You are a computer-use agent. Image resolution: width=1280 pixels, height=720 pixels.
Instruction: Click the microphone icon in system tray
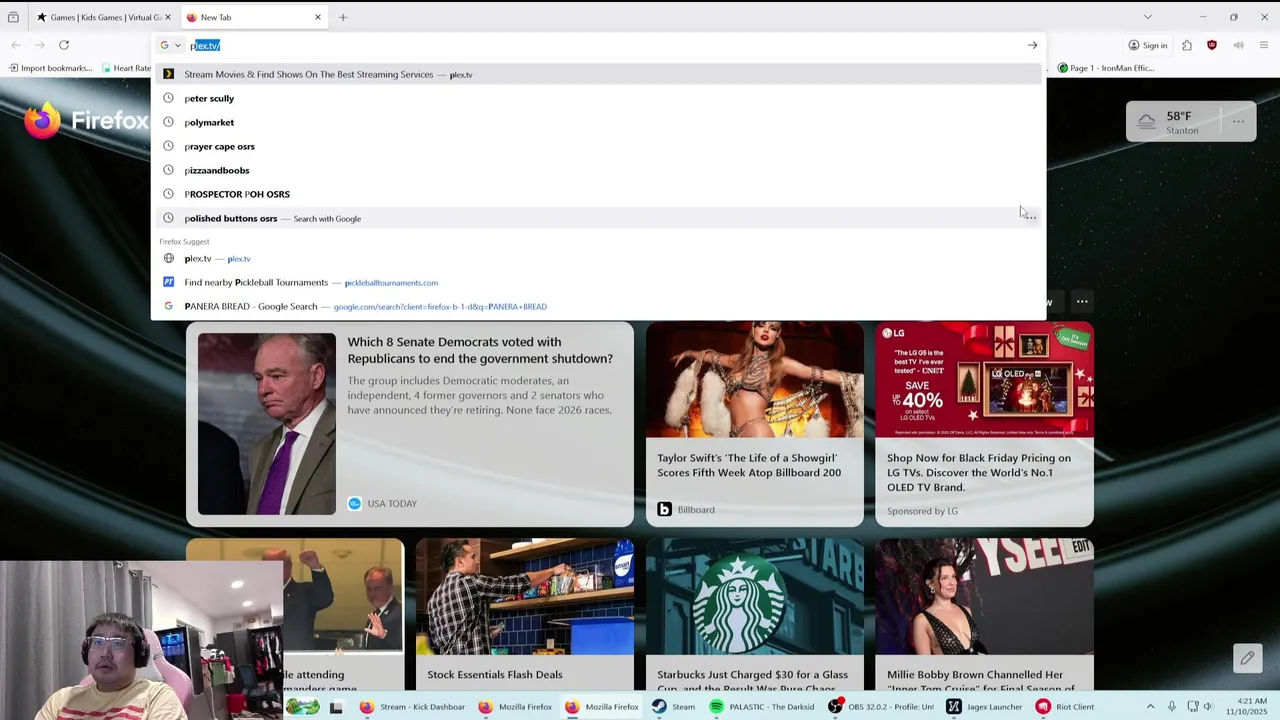(1172, 707)
